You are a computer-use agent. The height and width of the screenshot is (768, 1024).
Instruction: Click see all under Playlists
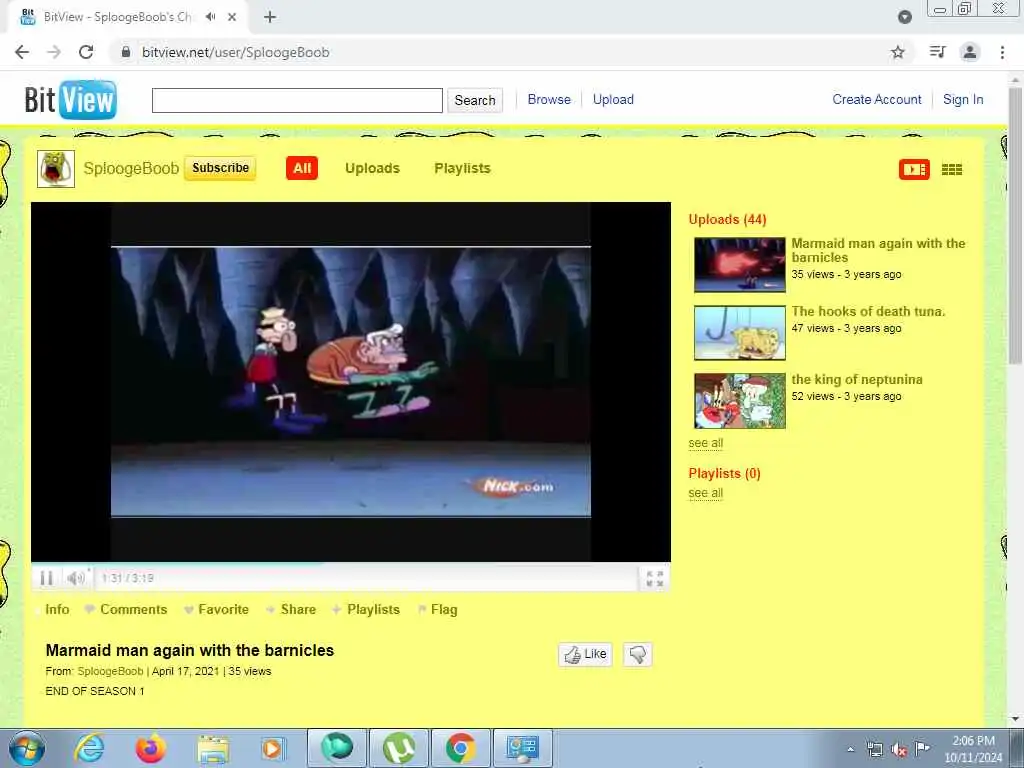pos(705,493)
